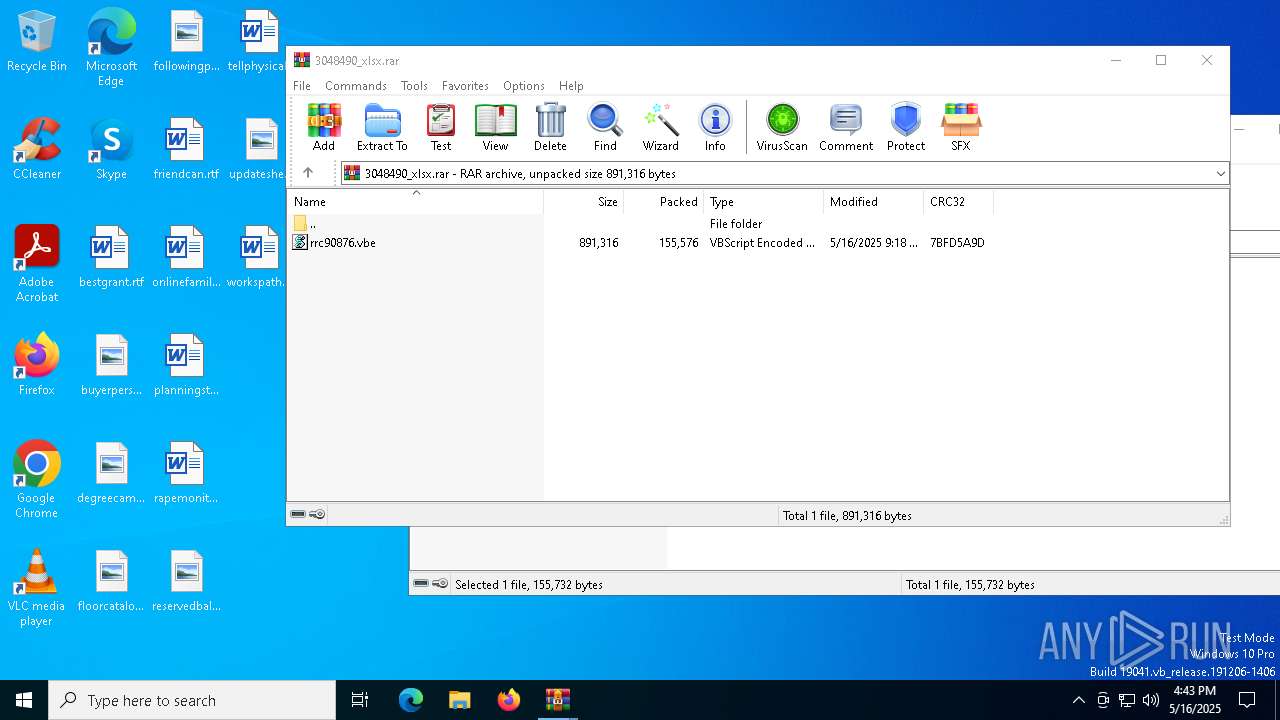Sort by the Size column header
This screenshot has height=720, width=1280.
(584, 202)
